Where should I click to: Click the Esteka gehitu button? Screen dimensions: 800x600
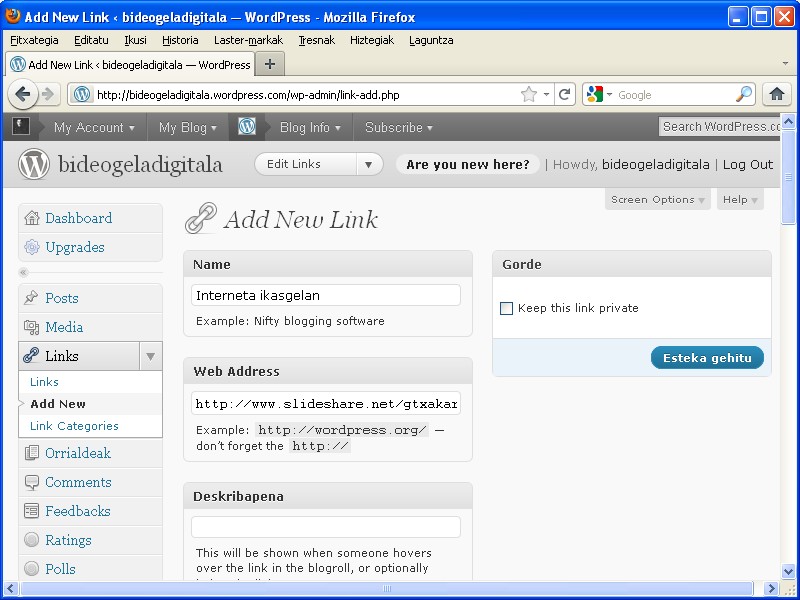pyautogui.click(x=707, y=358)
